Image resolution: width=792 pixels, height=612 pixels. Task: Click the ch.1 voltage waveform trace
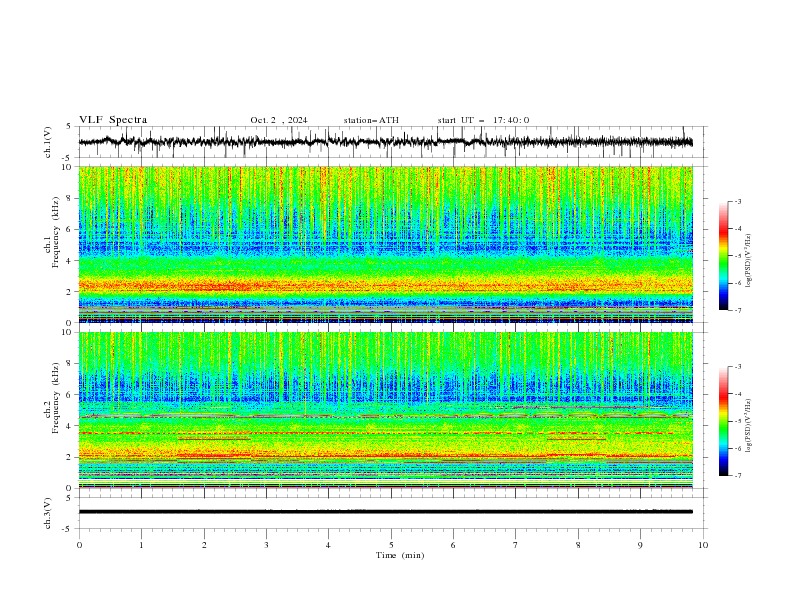[385, 142]
